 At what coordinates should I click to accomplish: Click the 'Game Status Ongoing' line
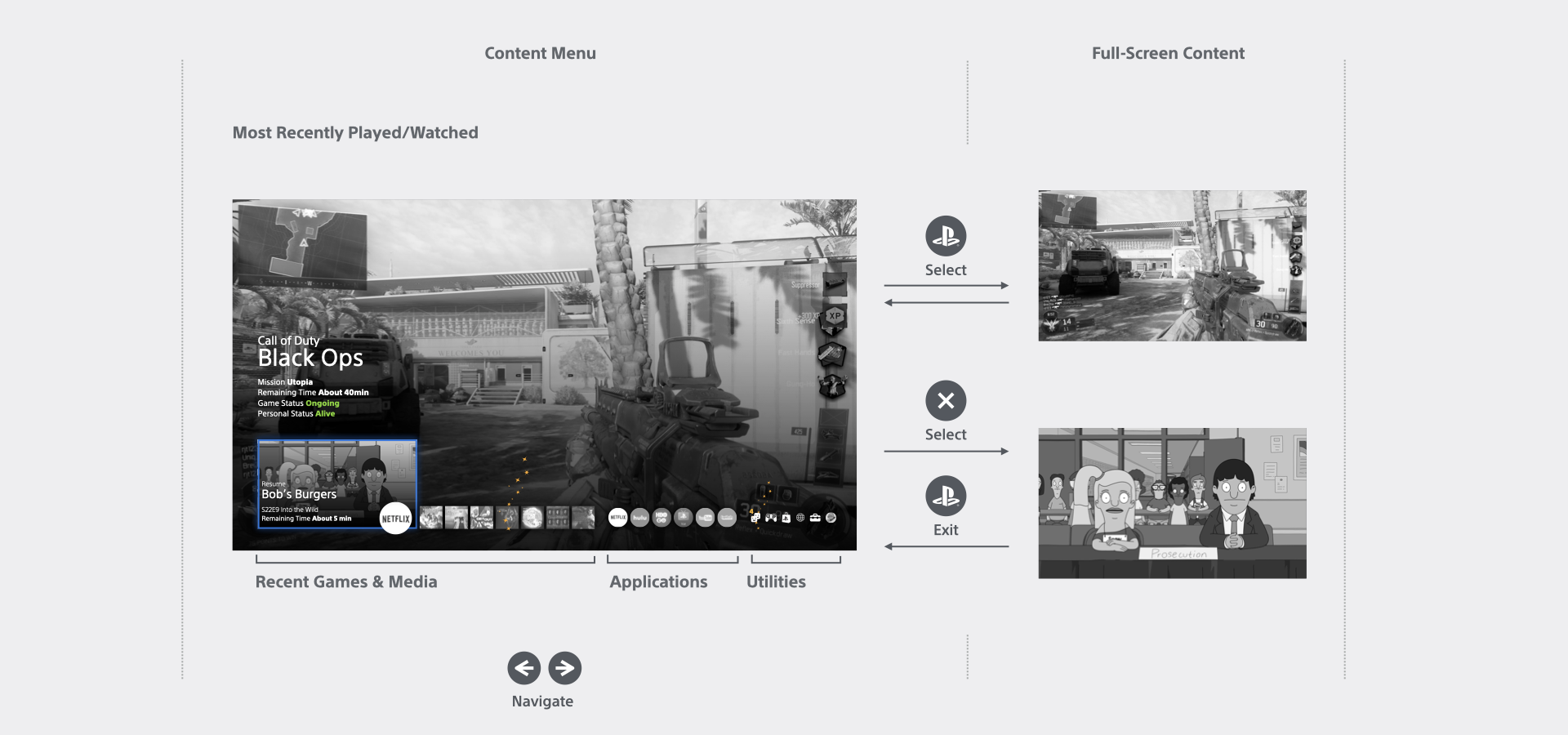point(298,403)
